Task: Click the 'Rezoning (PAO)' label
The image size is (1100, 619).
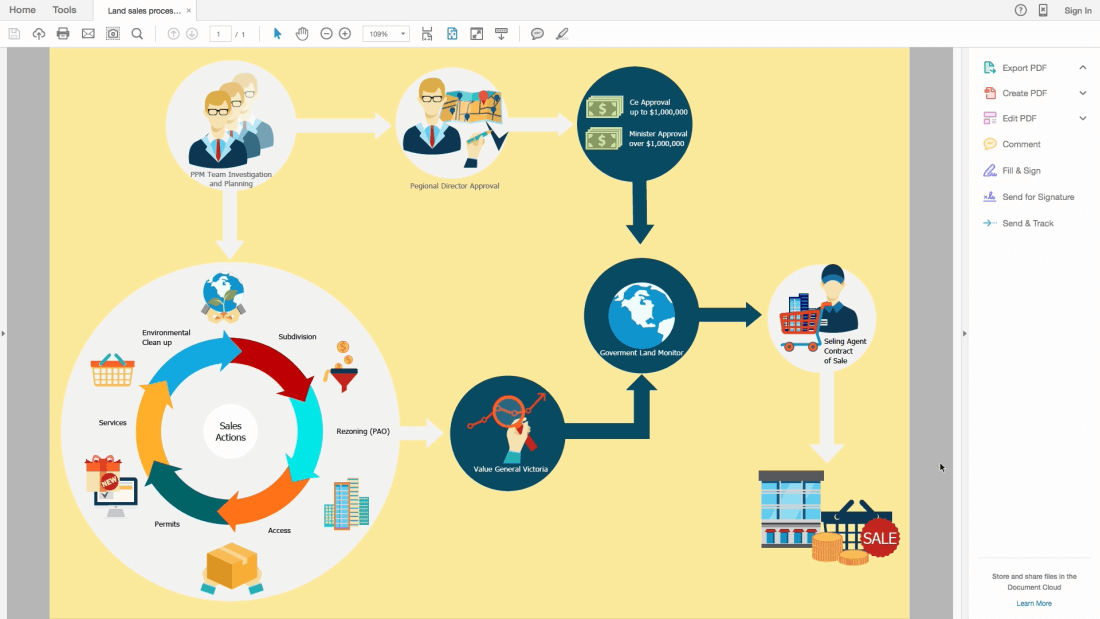Action: point(363,431)
